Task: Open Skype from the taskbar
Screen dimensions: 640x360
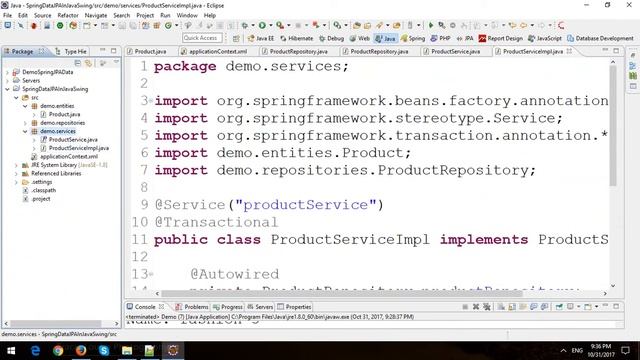Action: click(104, 350)
